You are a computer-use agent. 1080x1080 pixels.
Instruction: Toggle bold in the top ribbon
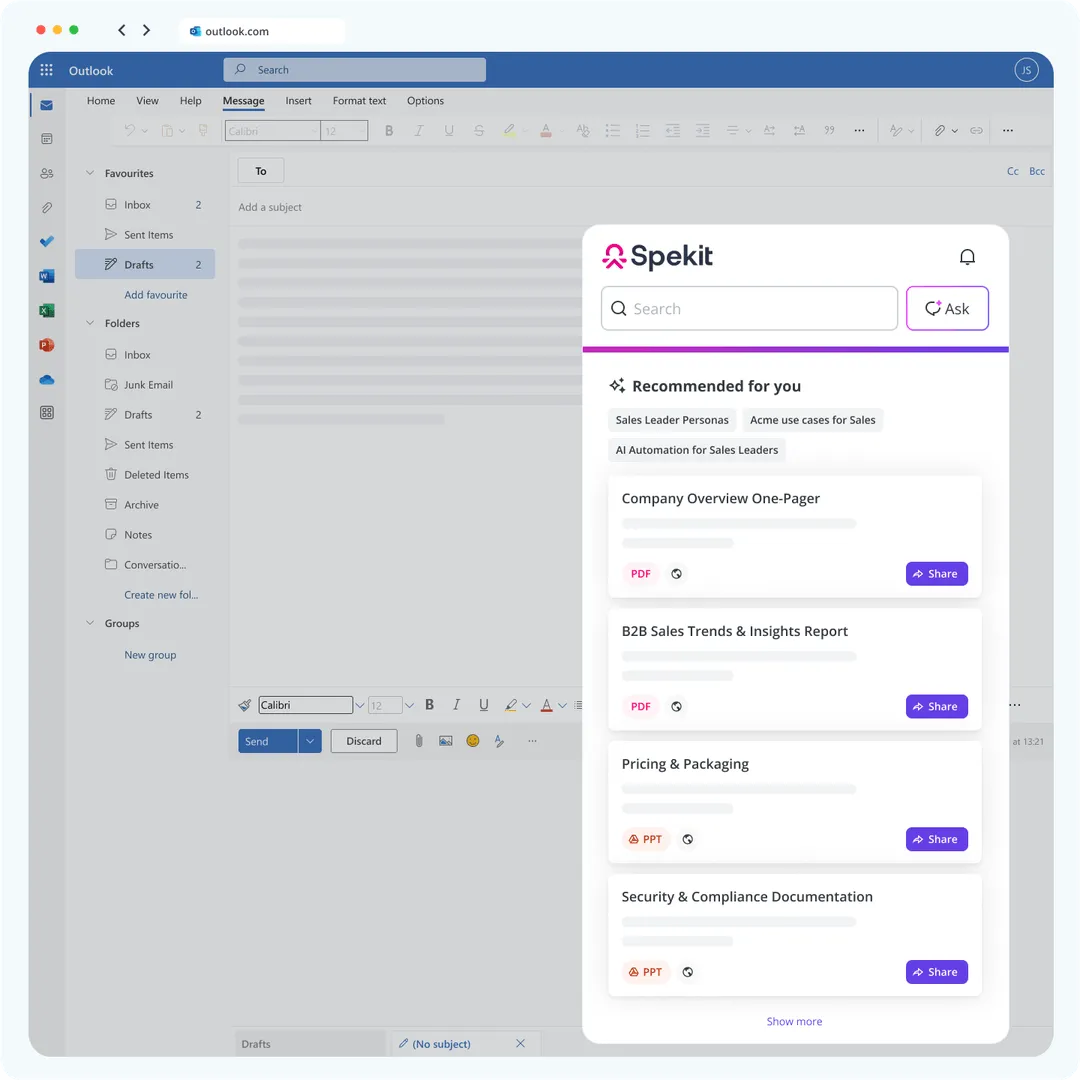[388, 131]
